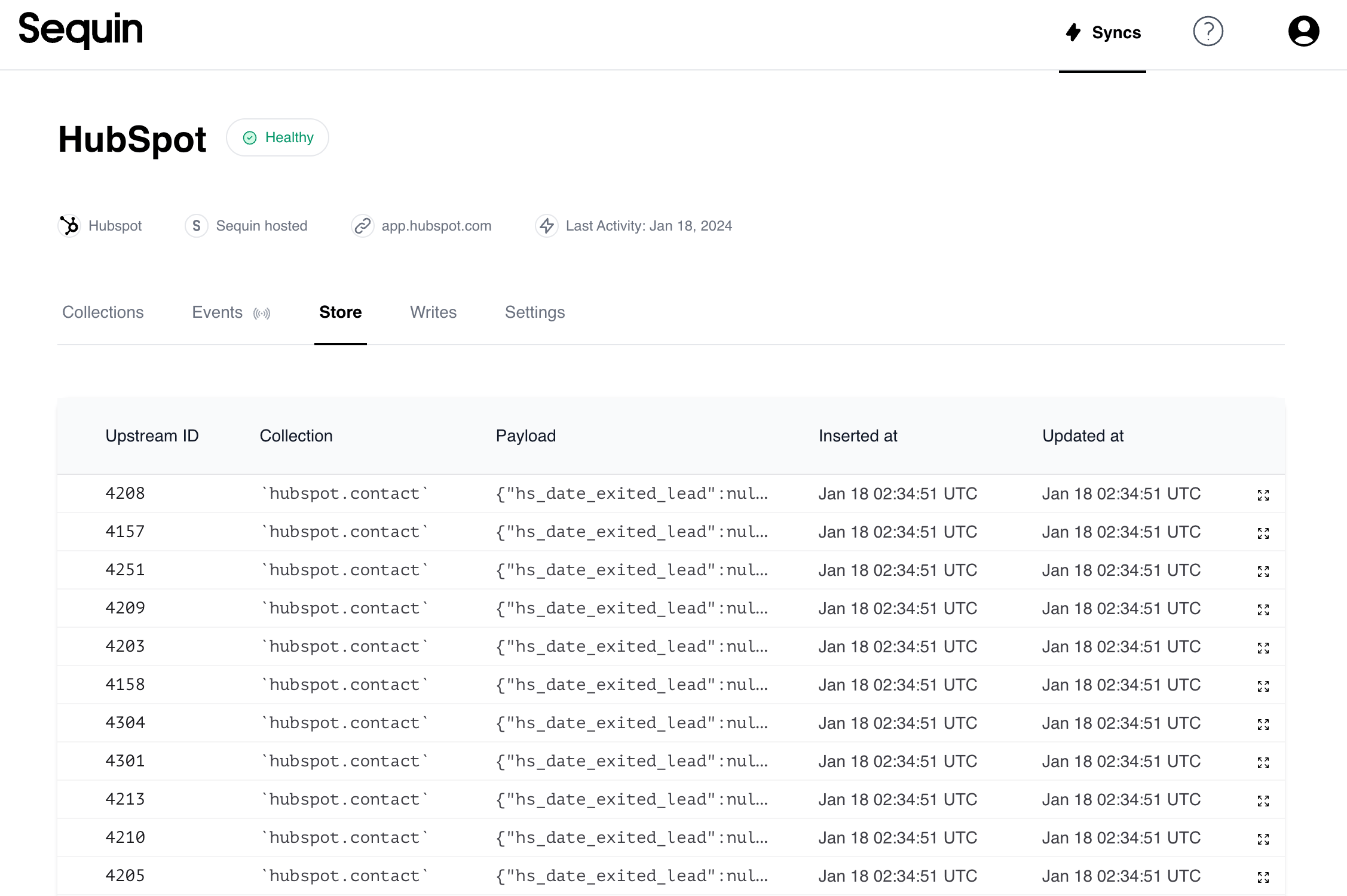Click Upstream ID 4158 cell
Screen dimensions: 1347x896
(x=125, y=685)
